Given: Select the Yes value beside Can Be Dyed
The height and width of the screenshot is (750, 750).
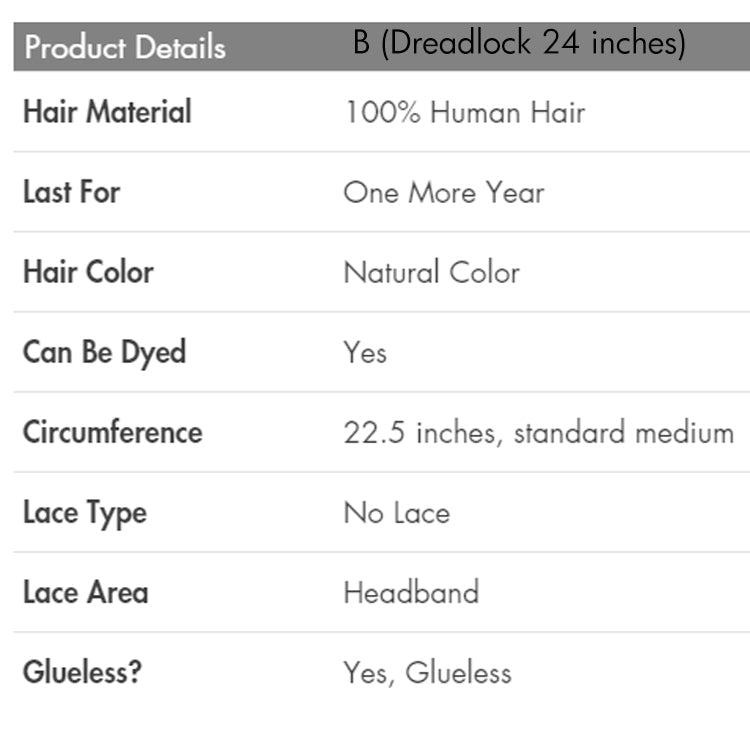Looking at the screenshot, I should [x=365, y=352].
